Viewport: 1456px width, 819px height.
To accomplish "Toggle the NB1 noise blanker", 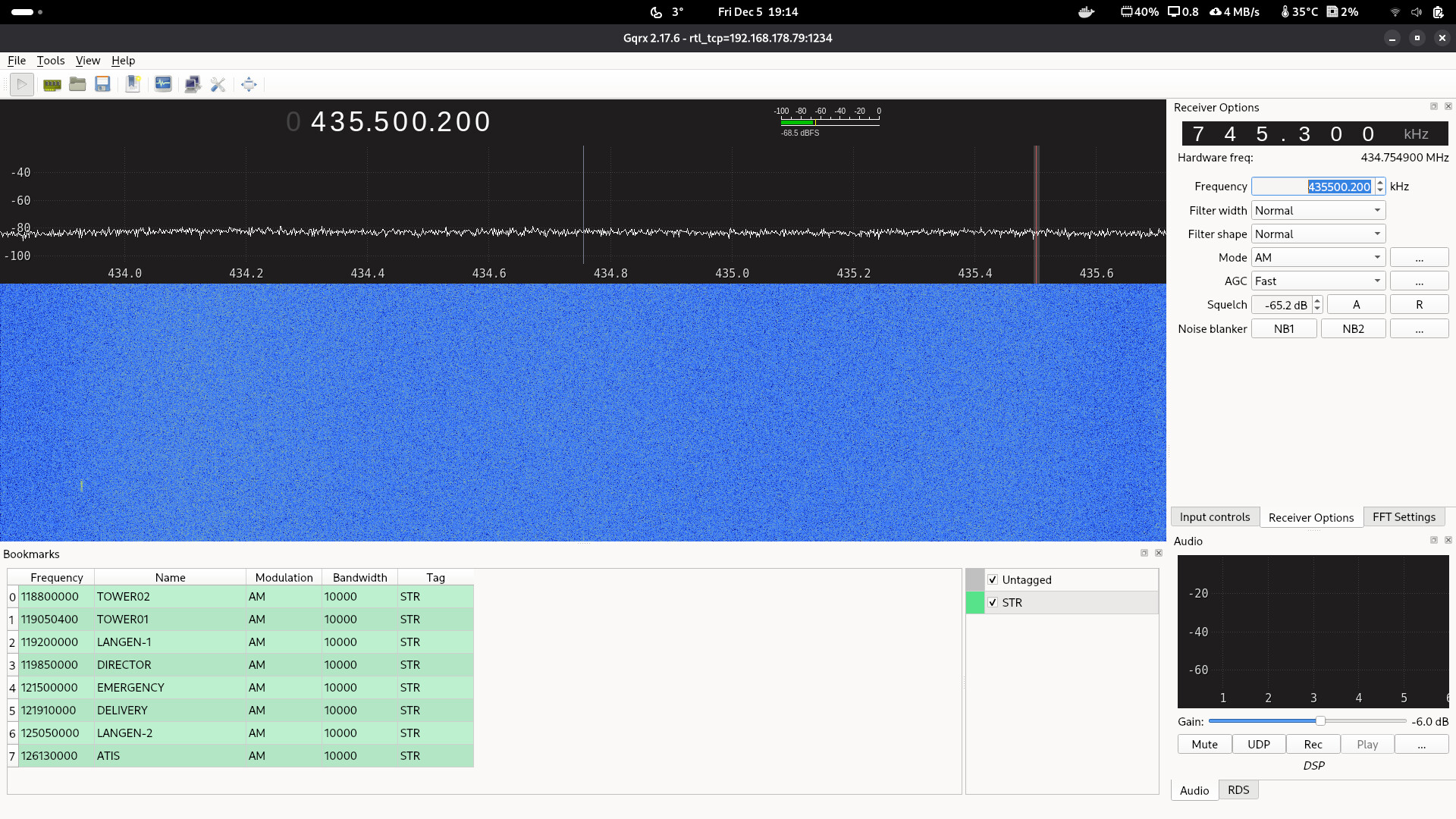I will coord(1283,328).
